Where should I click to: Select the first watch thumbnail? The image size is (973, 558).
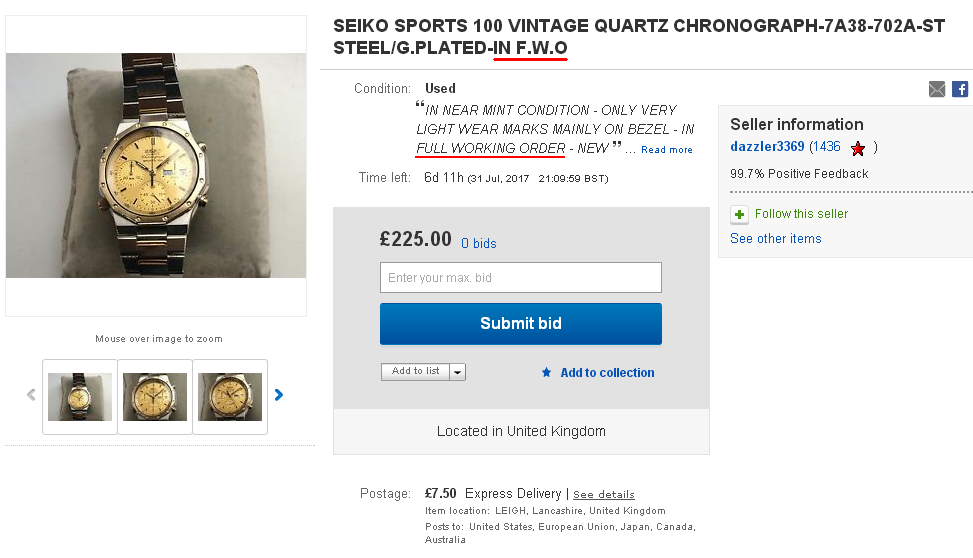pos(80,396)
